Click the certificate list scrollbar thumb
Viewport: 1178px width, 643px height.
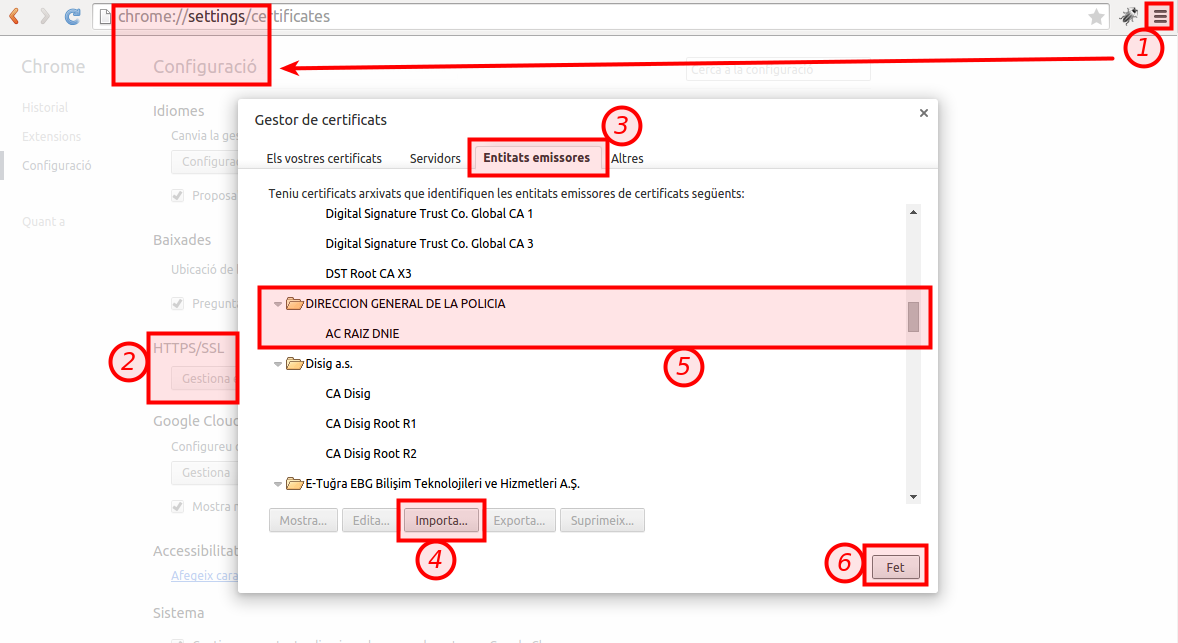point(913,316)
